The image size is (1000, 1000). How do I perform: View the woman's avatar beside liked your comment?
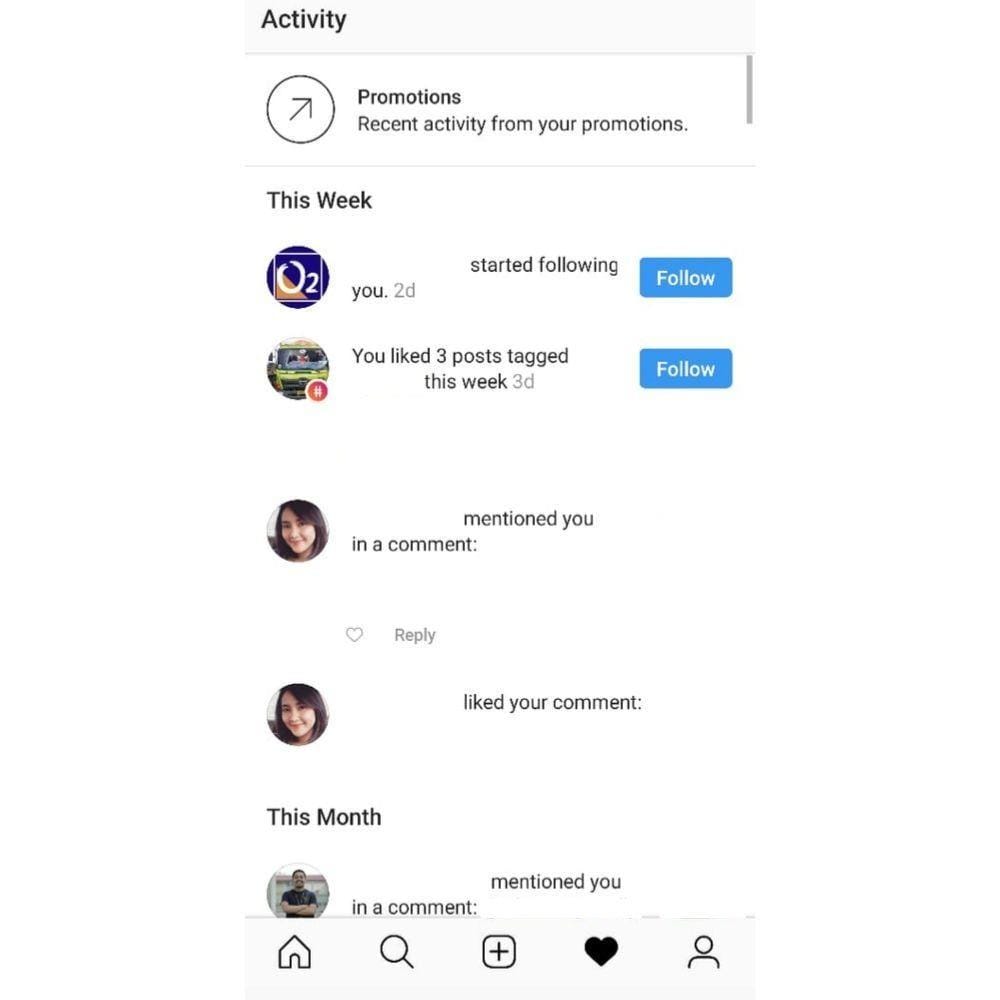click(298, 714)
